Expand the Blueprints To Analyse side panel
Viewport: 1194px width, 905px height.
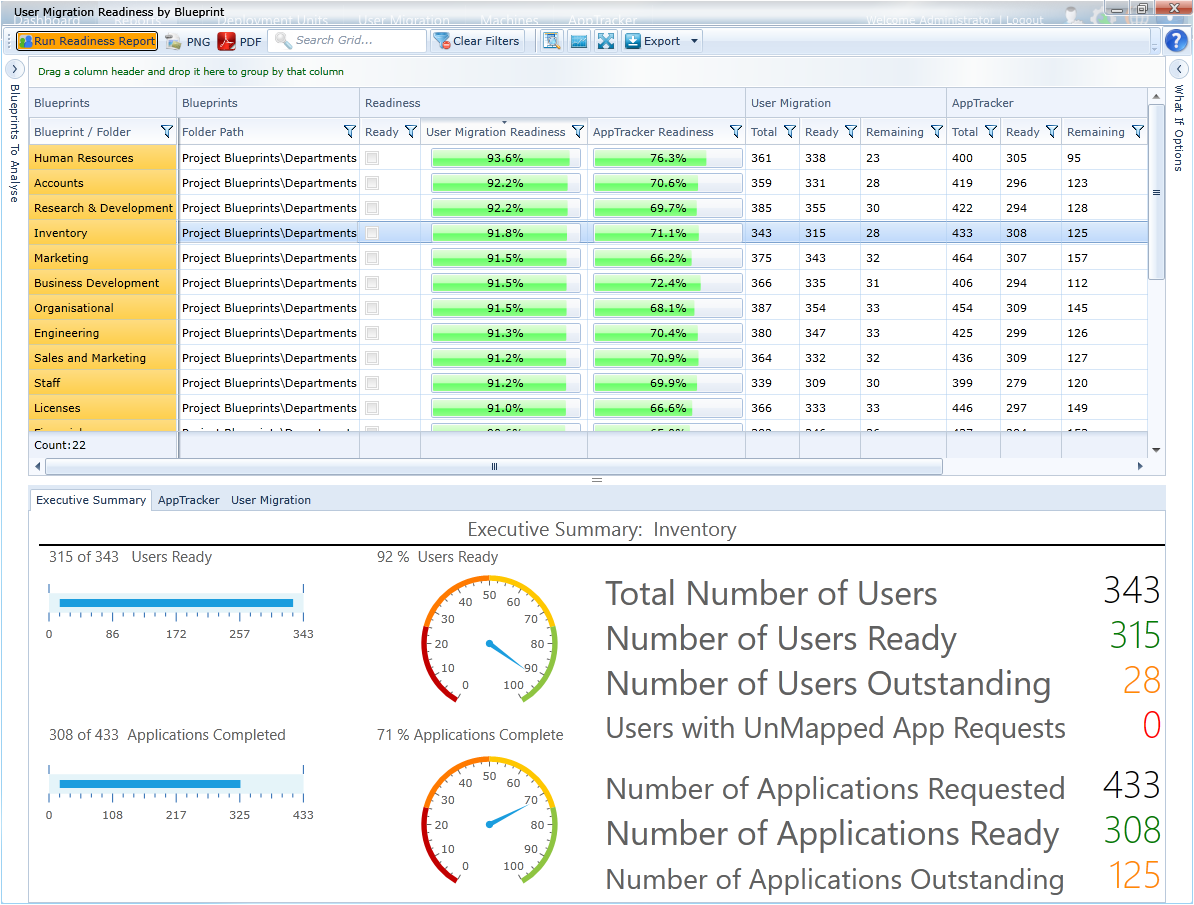coord(14,69)
